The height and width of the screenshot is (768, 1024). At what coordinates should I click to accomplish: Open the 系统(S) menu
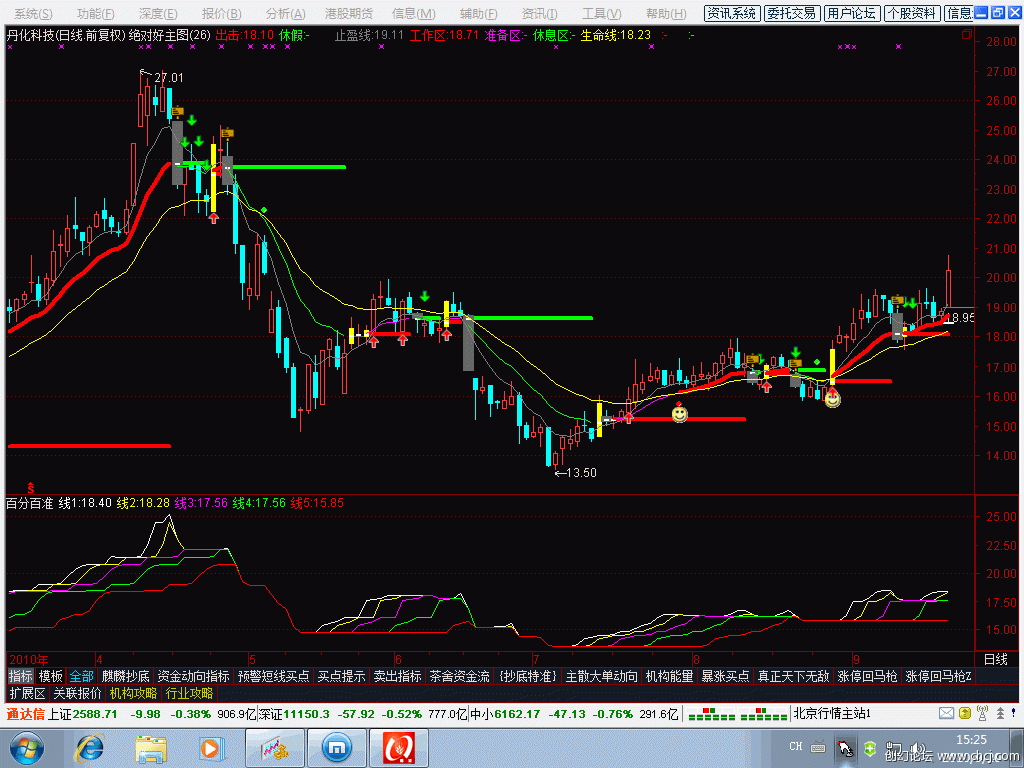pos(33,13)
